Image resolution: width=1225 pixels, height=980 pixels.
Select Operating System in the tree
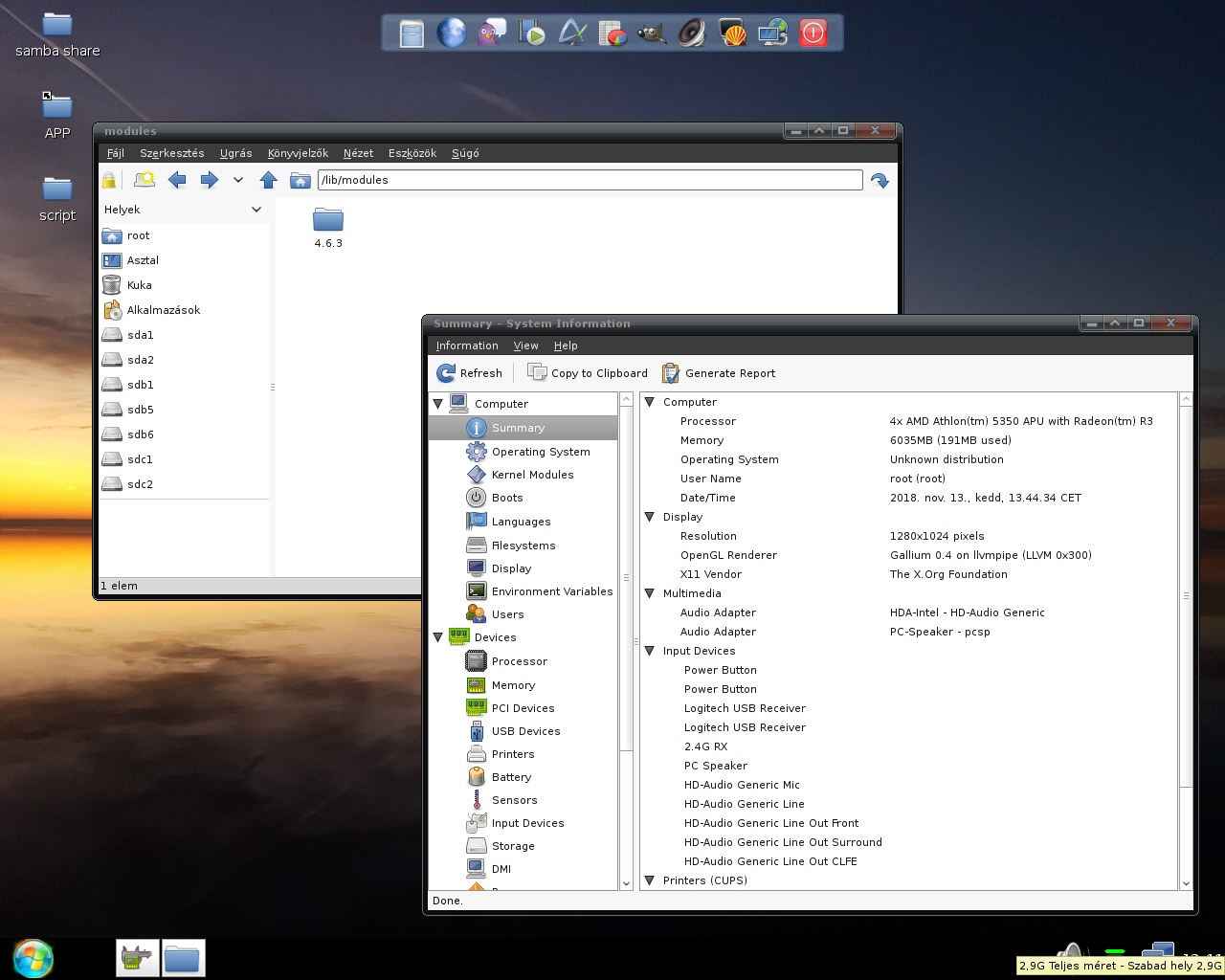click(x=541, y=452)
